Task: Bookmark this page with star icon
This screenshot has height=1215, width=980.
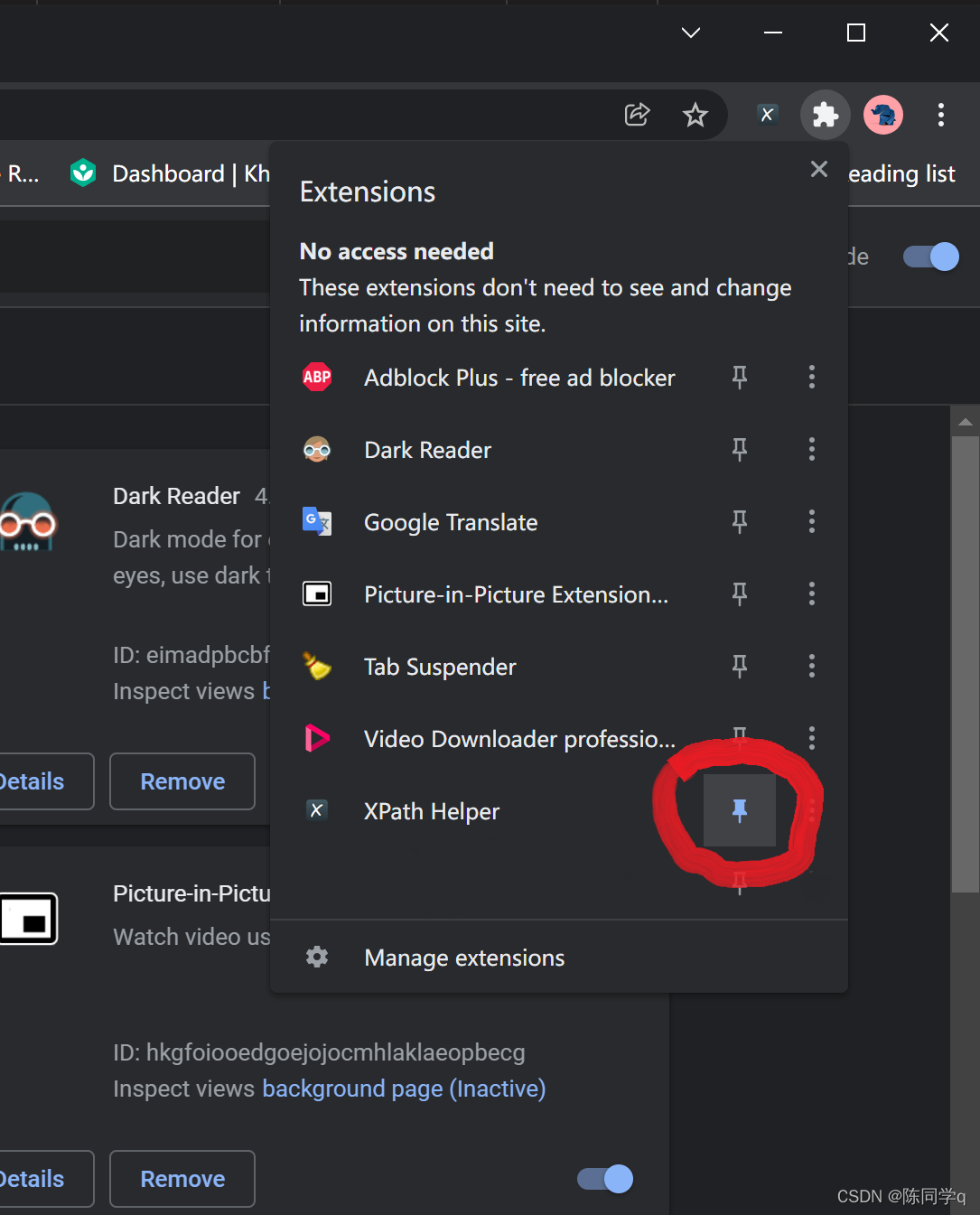Action: coord(695,115)
